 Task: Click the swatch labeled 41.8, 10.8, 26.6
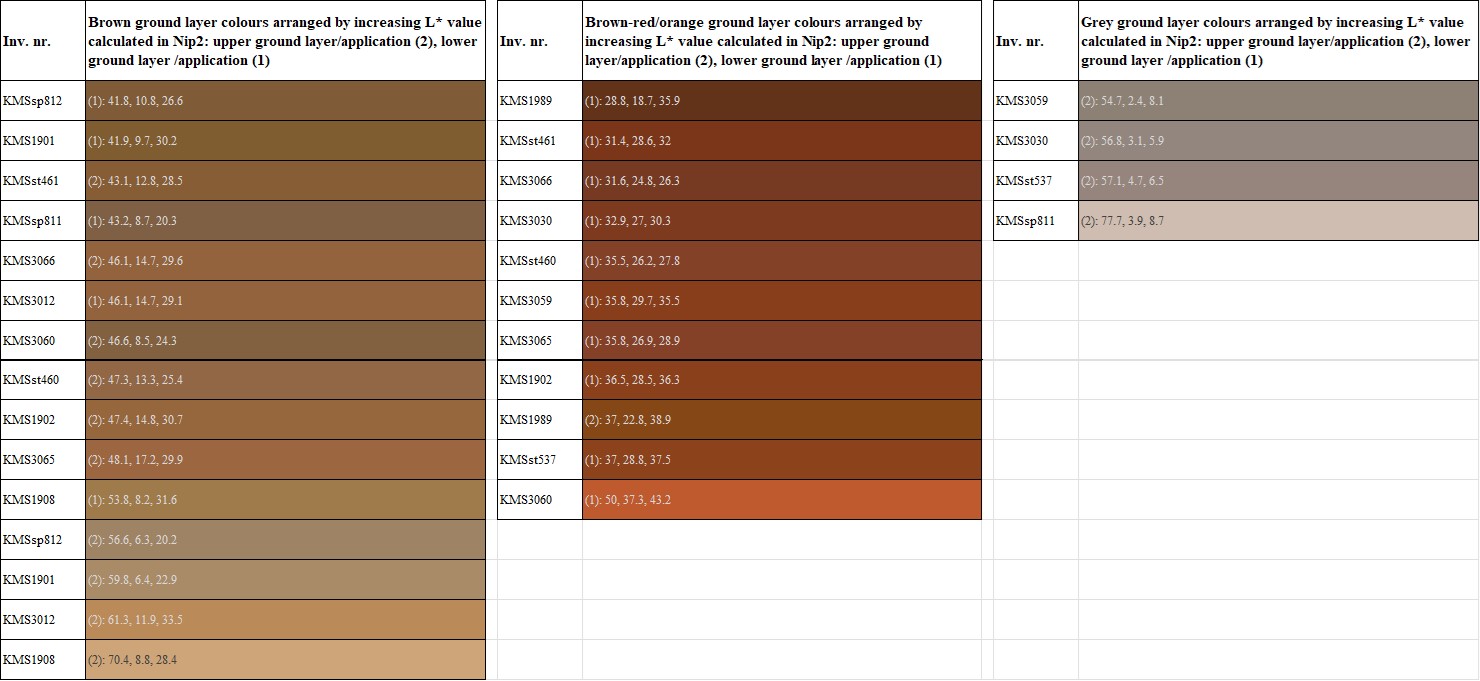click(285, 101)
